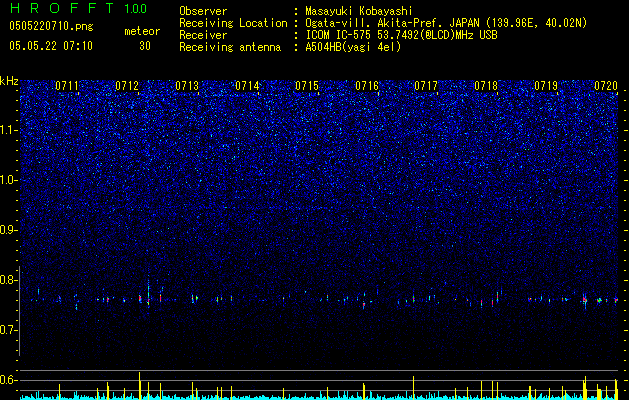Screen dimensions: 629x400
Task: Click the 0718 time marker
Action: tap(486, 86)
